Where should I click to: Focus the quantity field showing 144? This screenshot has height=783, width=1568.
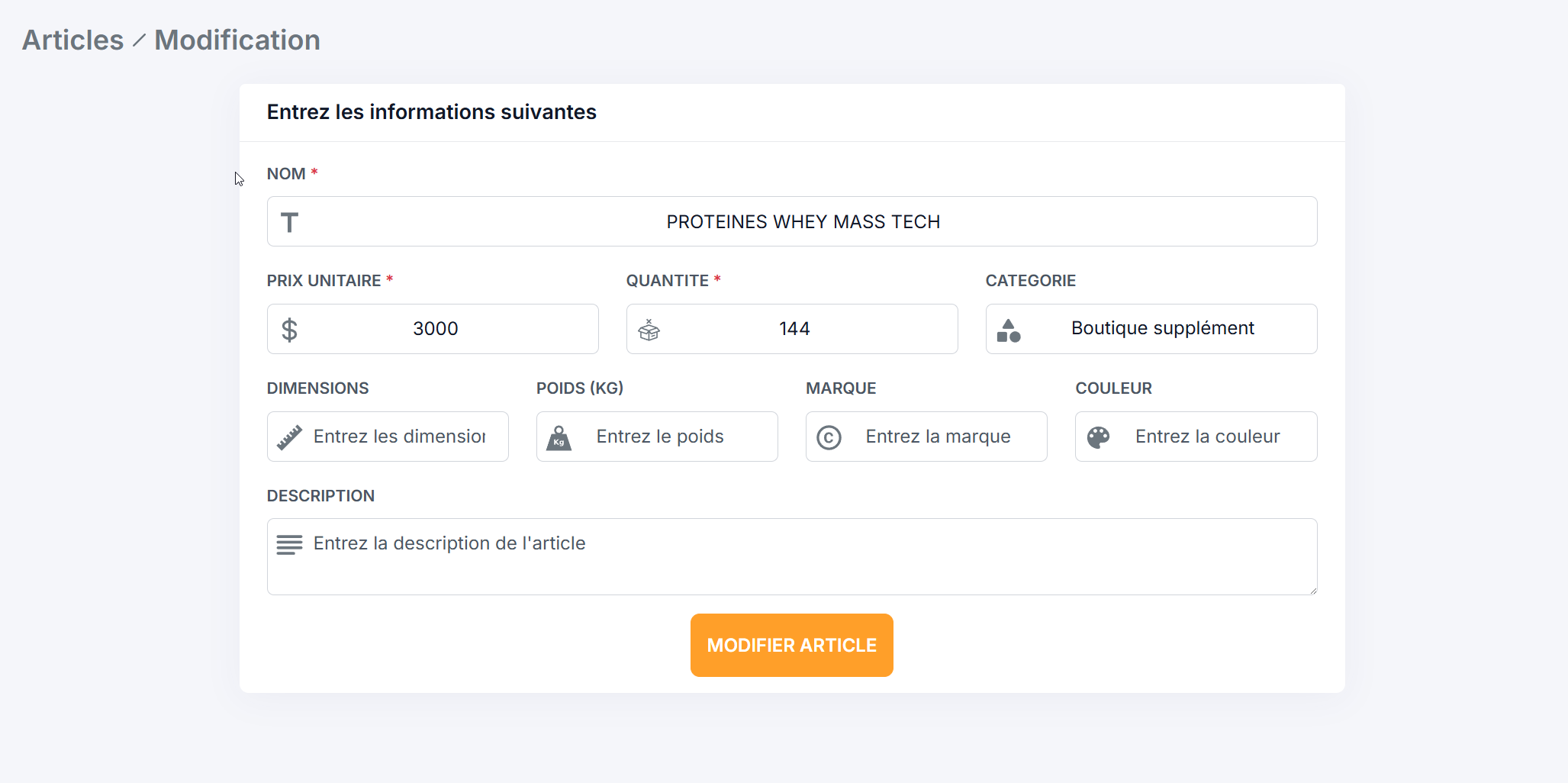(x=792, y=329)
